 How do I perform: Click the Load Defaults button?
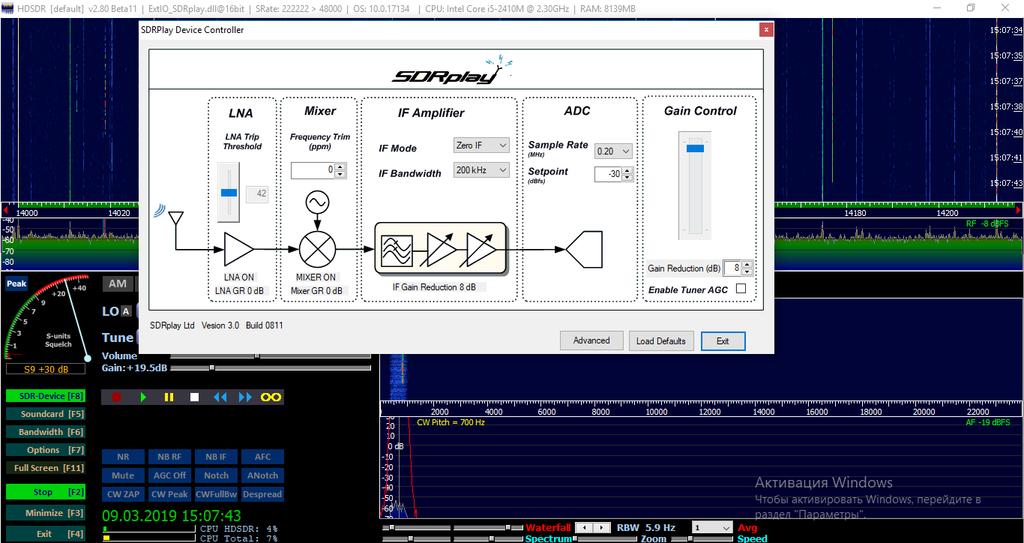click(661, 340)
